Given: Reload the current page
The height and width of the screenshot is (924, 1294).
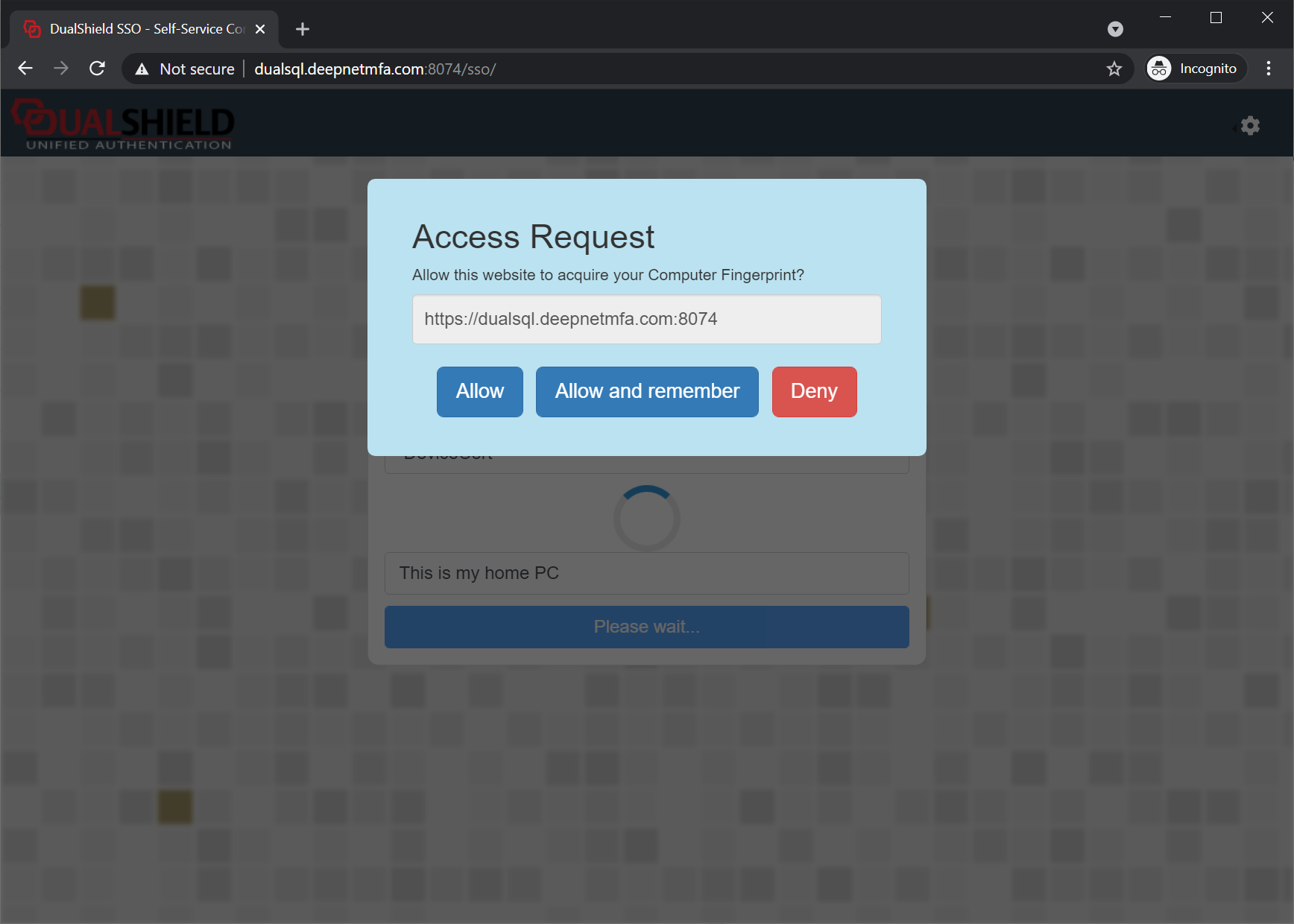Looking at the screenshot, I should 97,69.
